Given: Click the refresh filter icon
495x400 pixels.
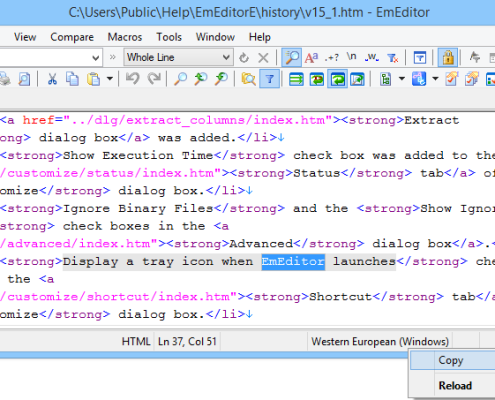Looking at the screenshot, I should 244,58.
